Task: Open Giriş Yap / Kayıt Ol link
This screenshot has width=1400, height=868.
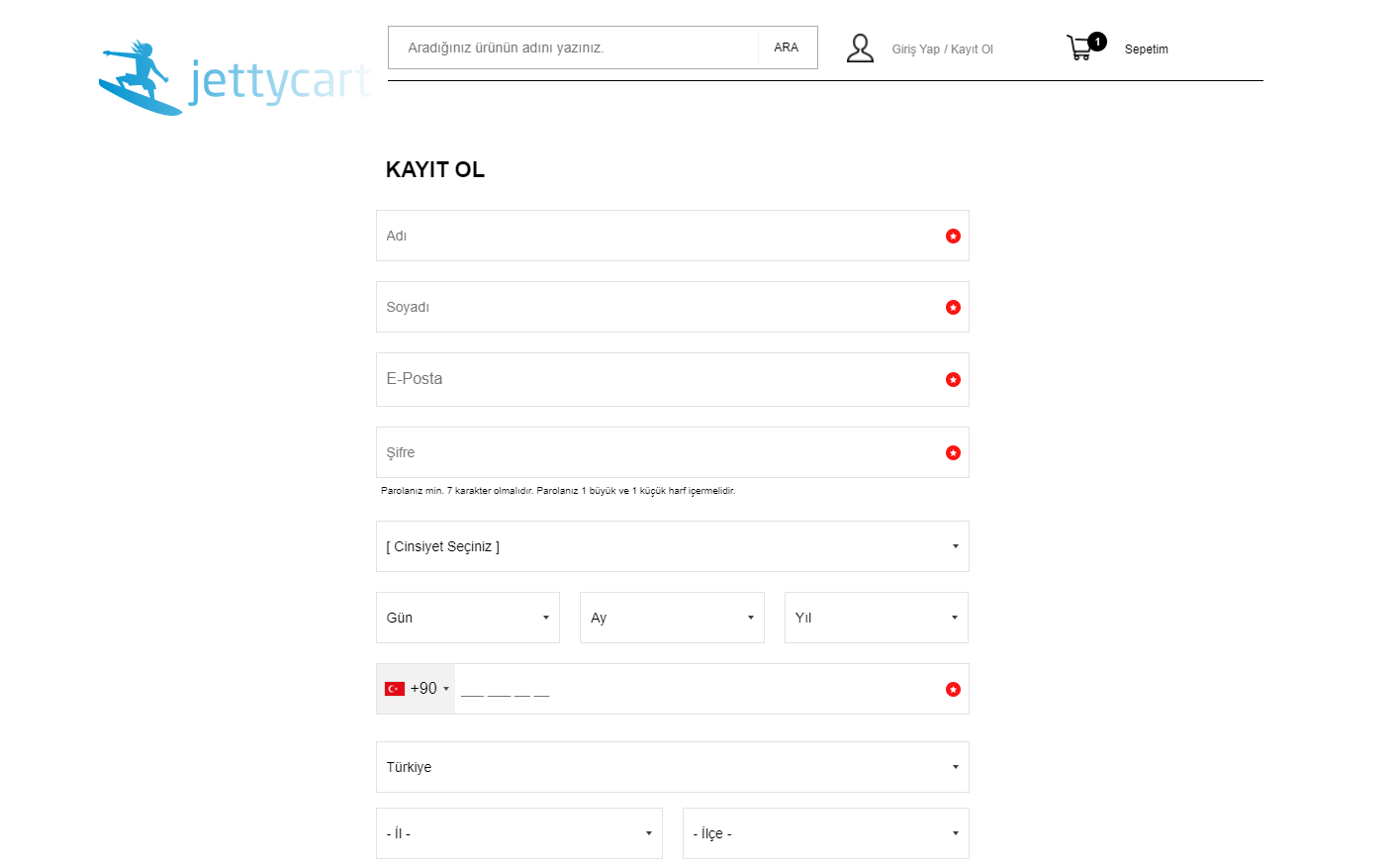Action: click(x=942, y=48)
